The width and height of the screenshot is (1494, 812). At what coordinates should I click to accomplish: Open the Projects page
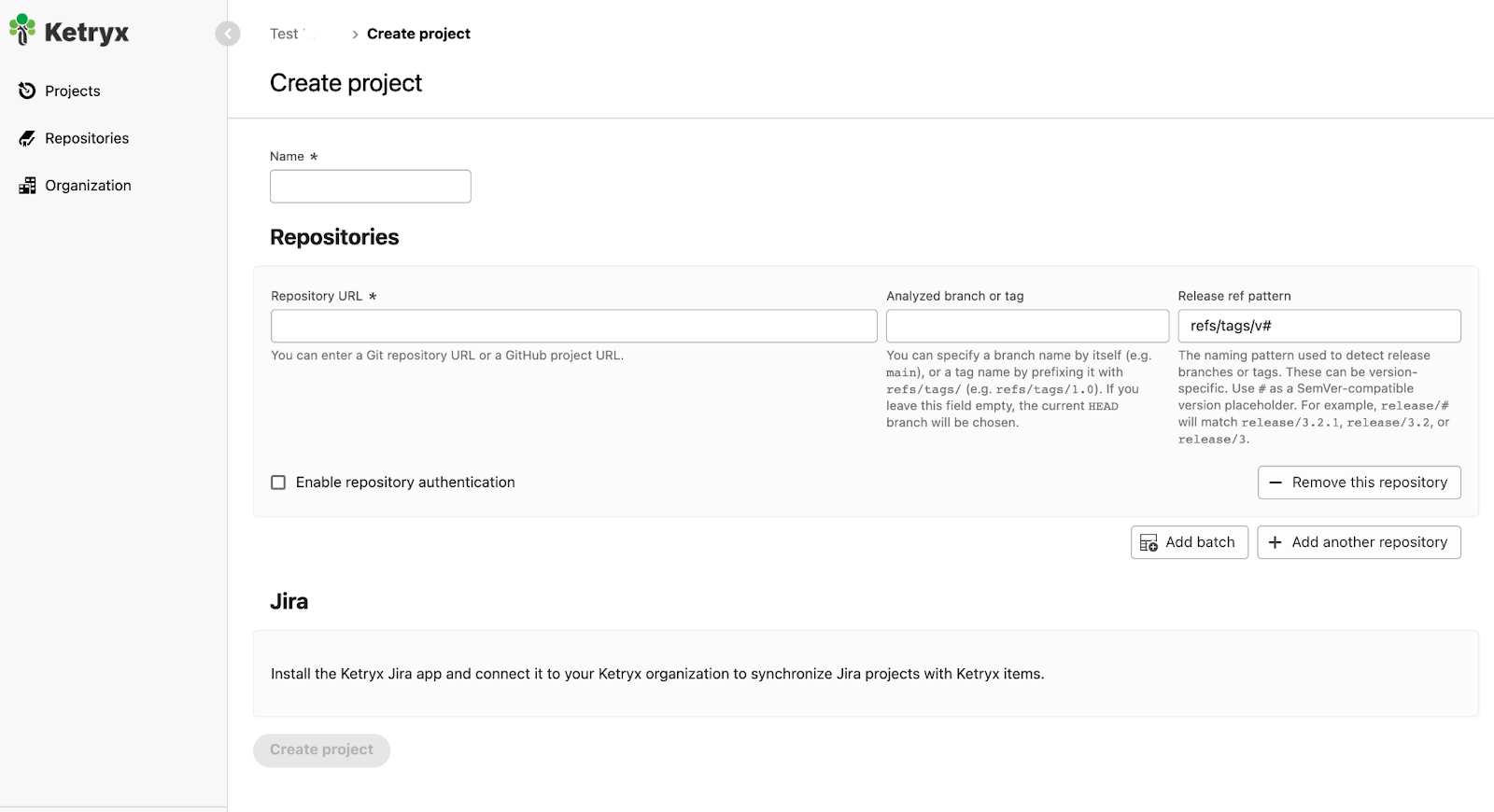tap(72, 91)
